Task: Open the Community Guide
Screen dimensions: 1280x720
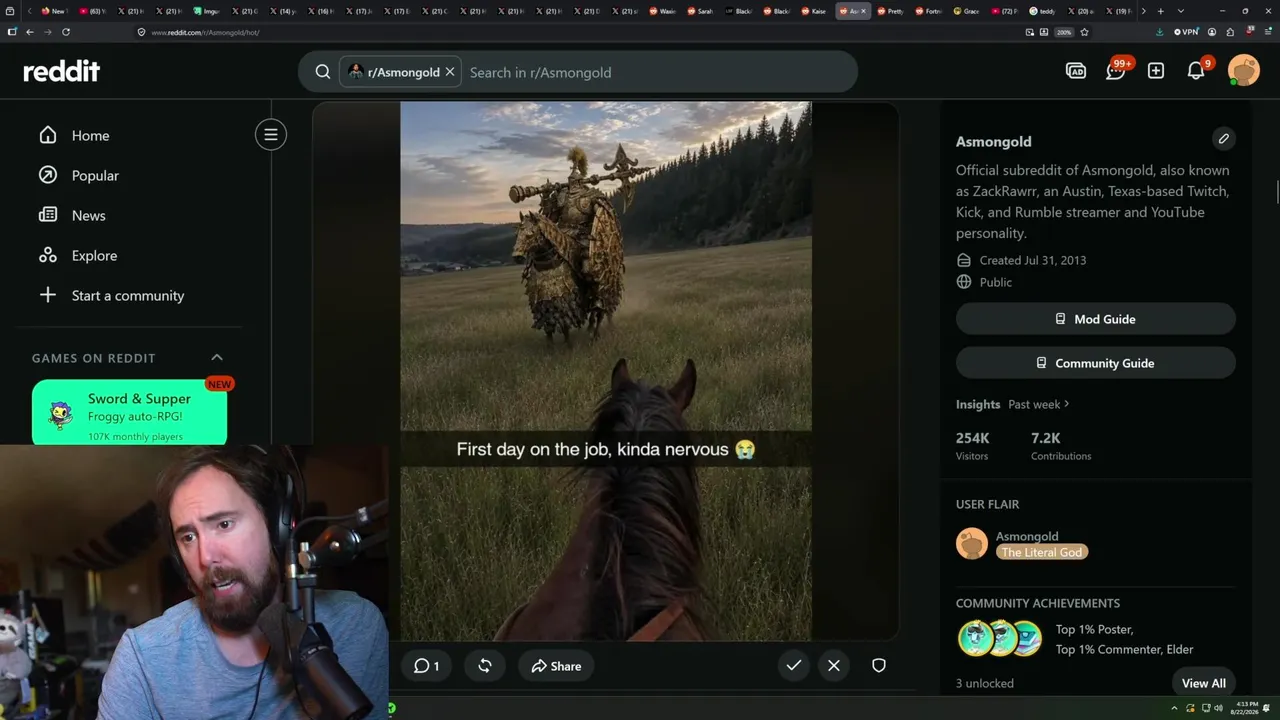Action: pos(1096,363)
